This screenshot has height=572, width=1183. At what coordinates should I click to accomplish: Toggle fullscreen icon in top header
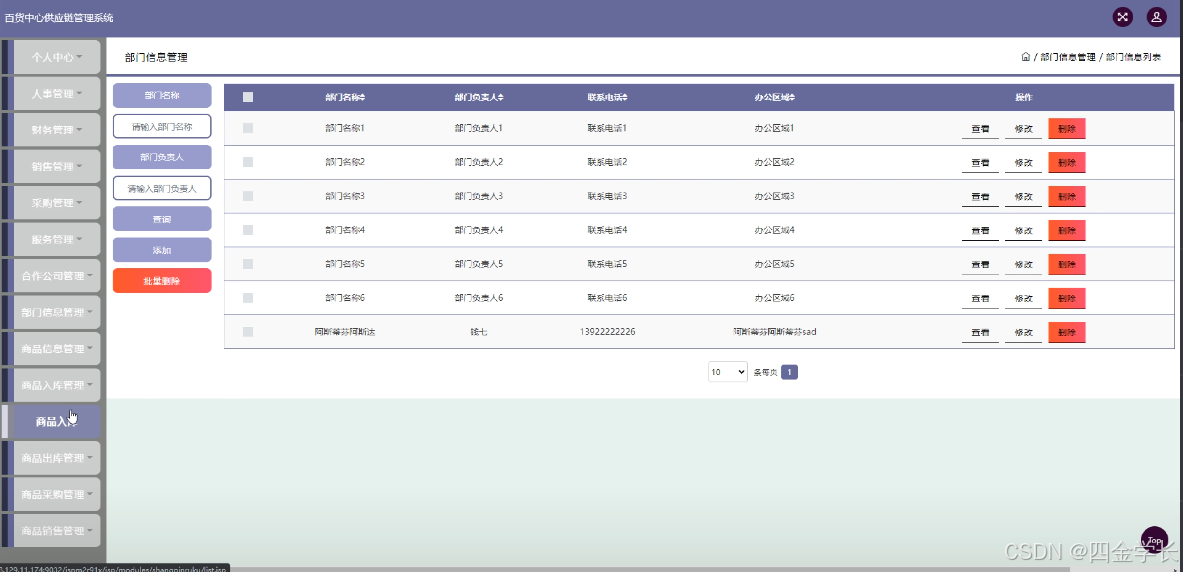coord(1123,17)
